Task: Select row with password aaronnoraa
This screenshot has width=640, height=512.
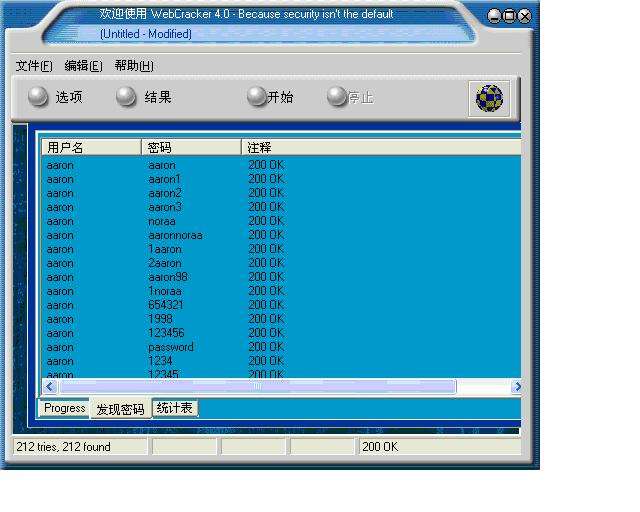Action: tap(281, 235)
